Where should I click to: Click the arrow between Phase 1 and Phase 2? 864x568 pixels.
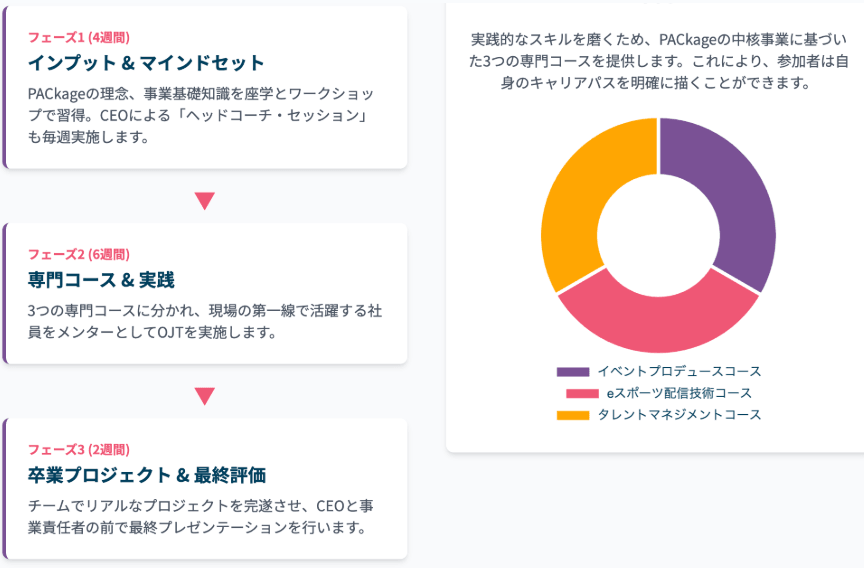[x=205, y=200]
